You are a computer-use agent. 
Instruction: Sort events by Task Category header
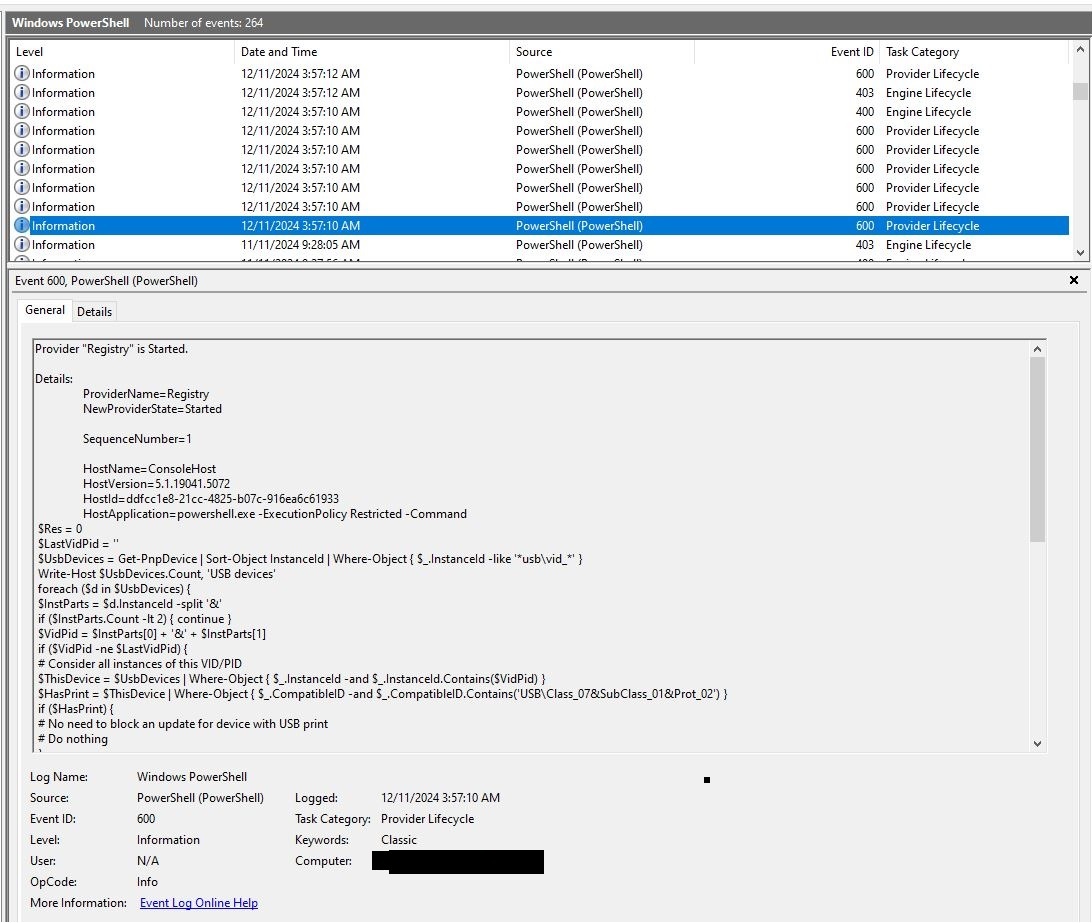[974, 52]
